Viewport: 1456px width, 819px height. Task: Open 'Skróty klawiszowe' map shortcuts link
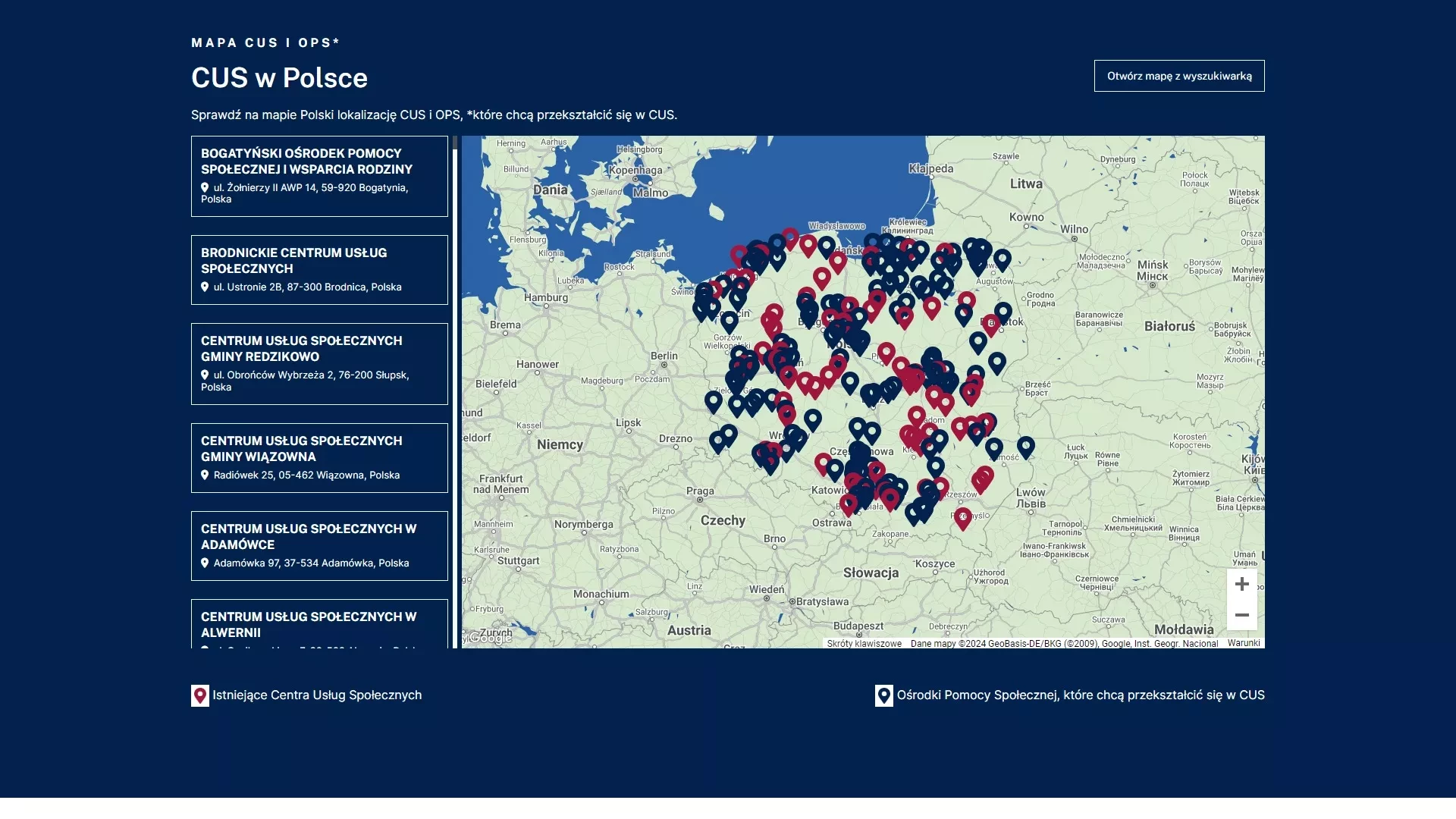864,644
